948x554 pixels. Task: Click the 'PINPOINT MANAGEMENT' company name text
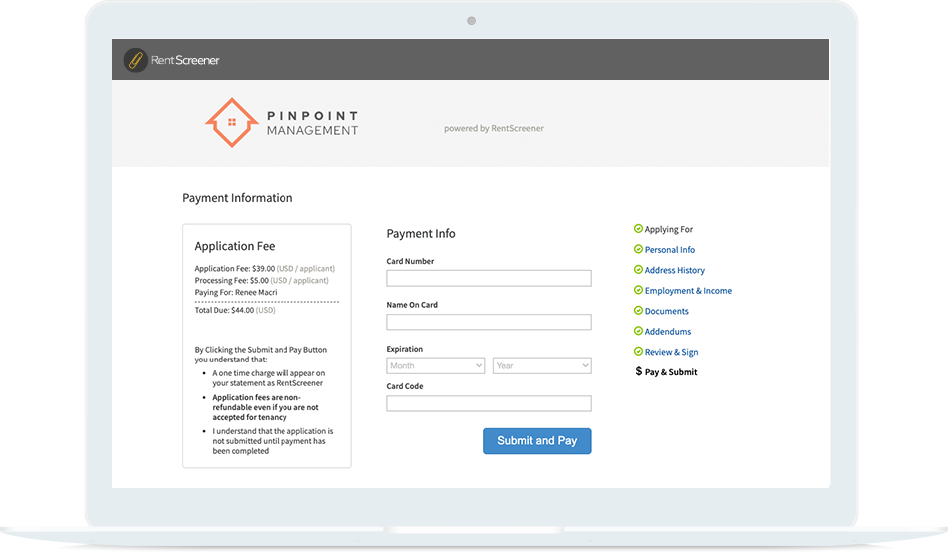(313, 123)
